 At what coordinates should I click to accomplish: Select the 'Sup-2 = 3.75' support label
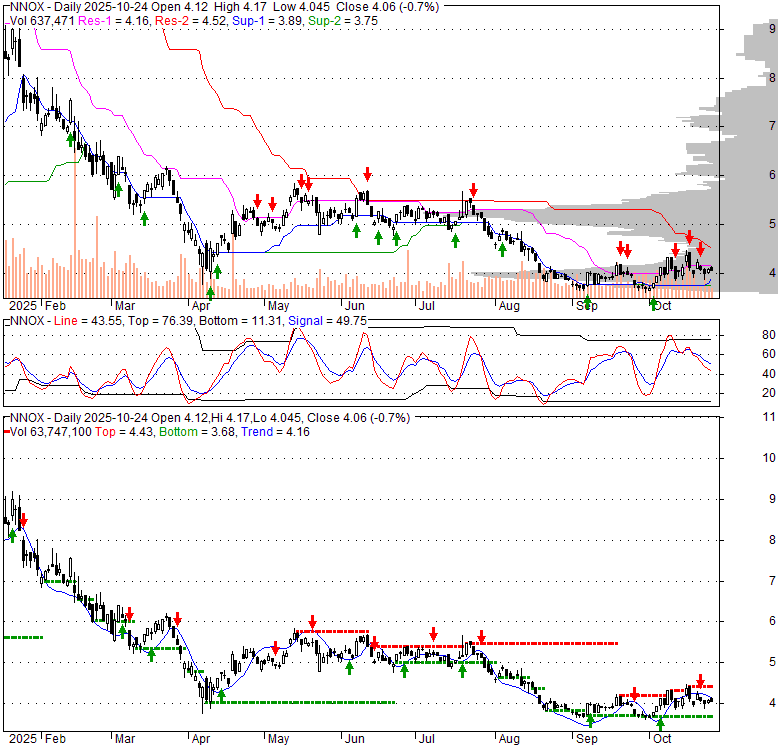pyautogui.click(x=343, y=21)
